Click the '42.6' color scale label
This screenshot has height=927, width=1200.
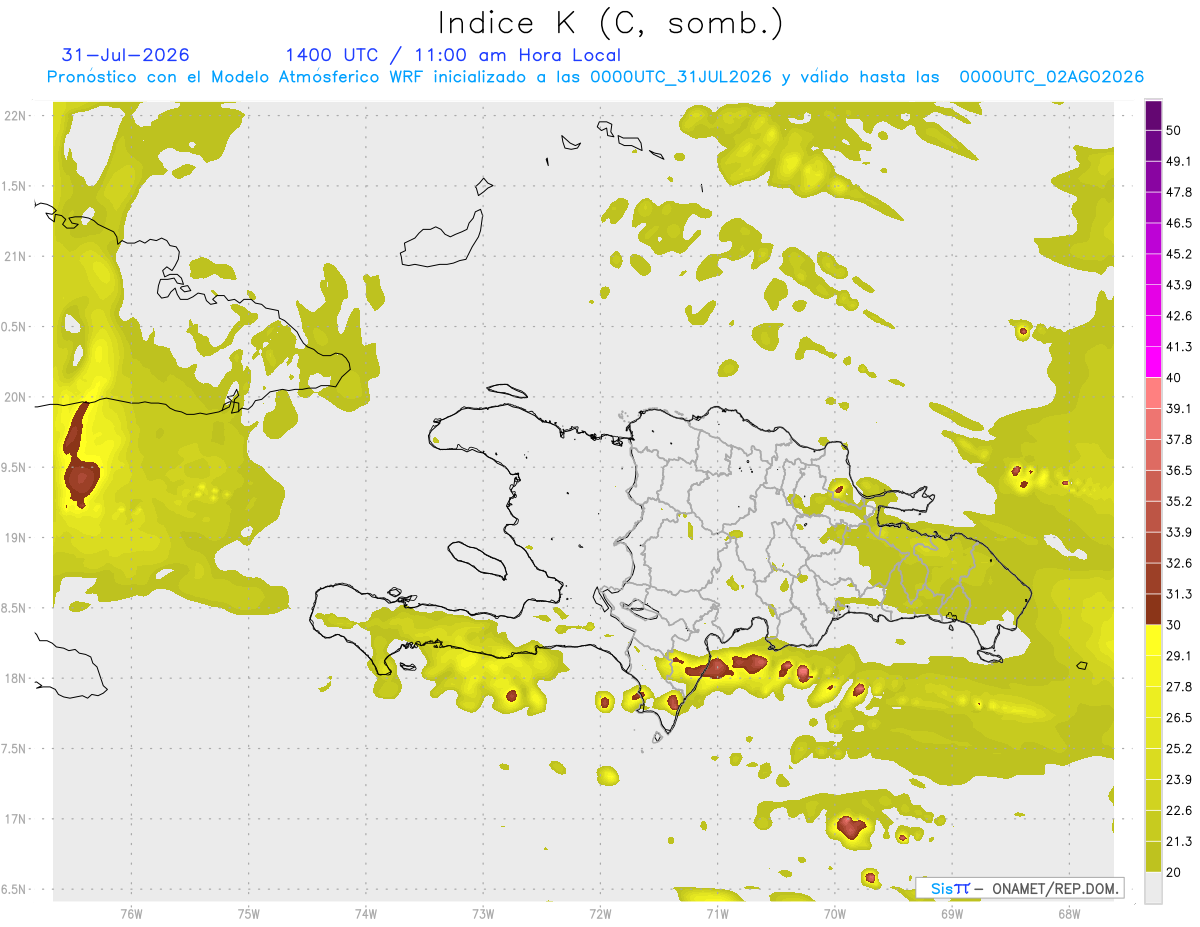(x=1179, y=316)
